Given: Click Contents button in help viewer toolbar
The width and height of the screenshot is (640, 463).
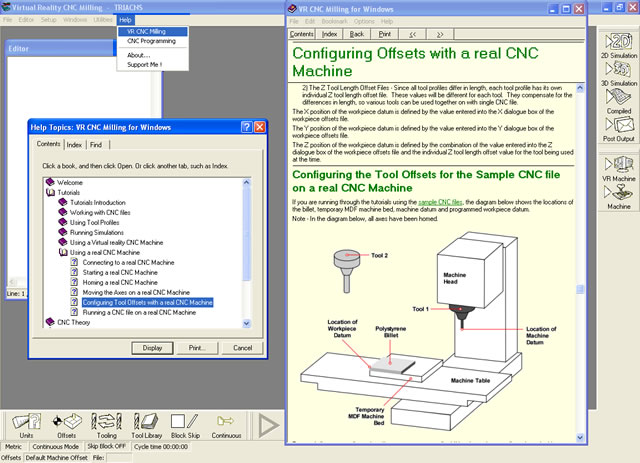Looking at the screenshot, I should [302, 34].
